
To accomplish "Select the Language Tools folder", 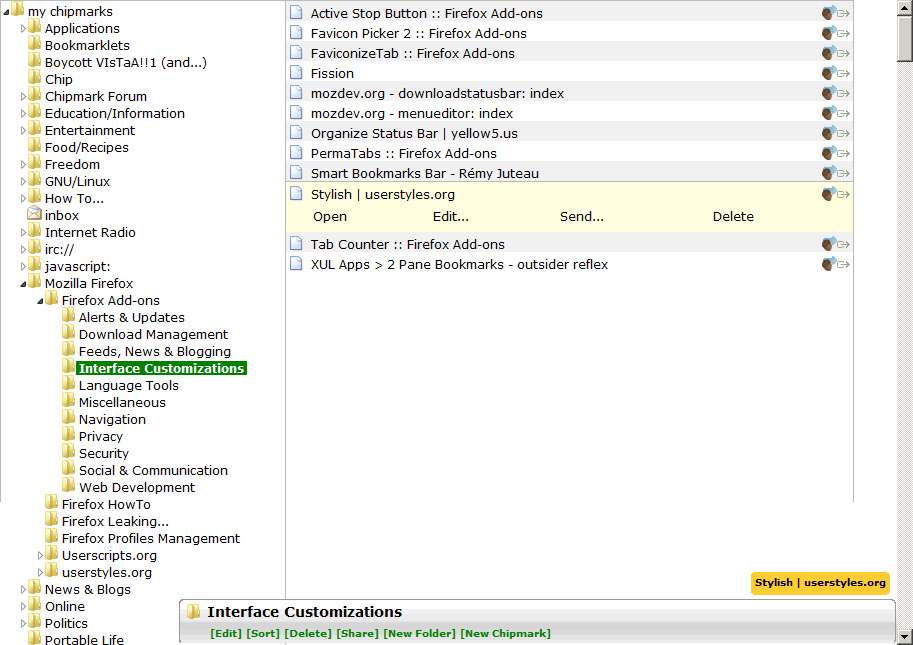I will (129, 385).
